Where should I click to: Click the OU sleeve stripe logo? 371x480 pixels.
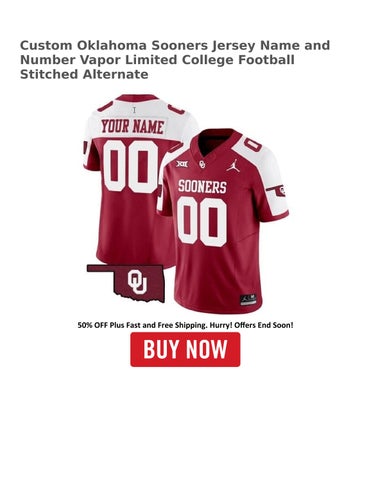click(x=276, y=191)
